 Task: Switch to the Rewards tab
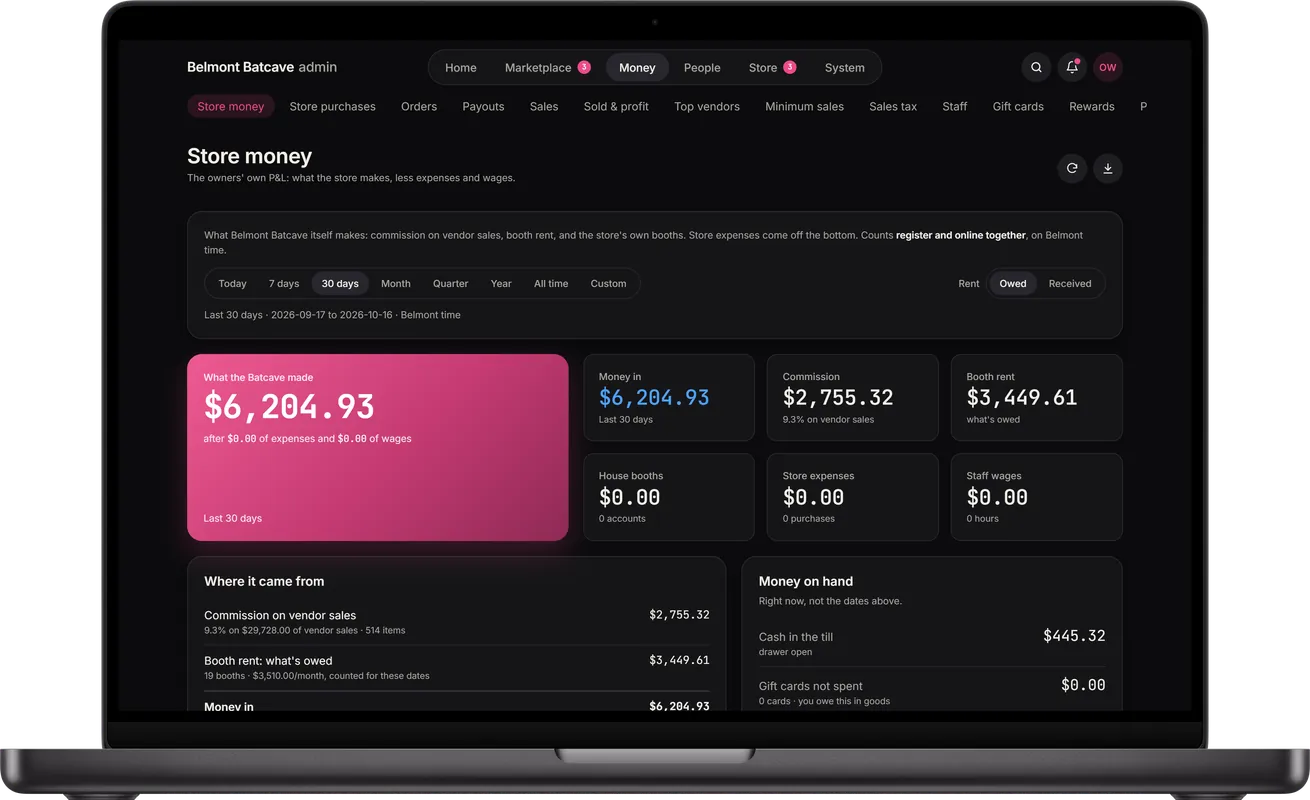coord(1092,106)
